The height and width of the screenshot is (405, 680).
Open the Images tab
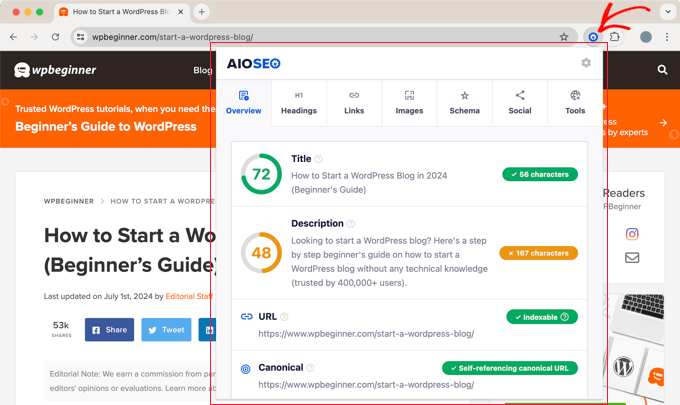pos(409,103)
